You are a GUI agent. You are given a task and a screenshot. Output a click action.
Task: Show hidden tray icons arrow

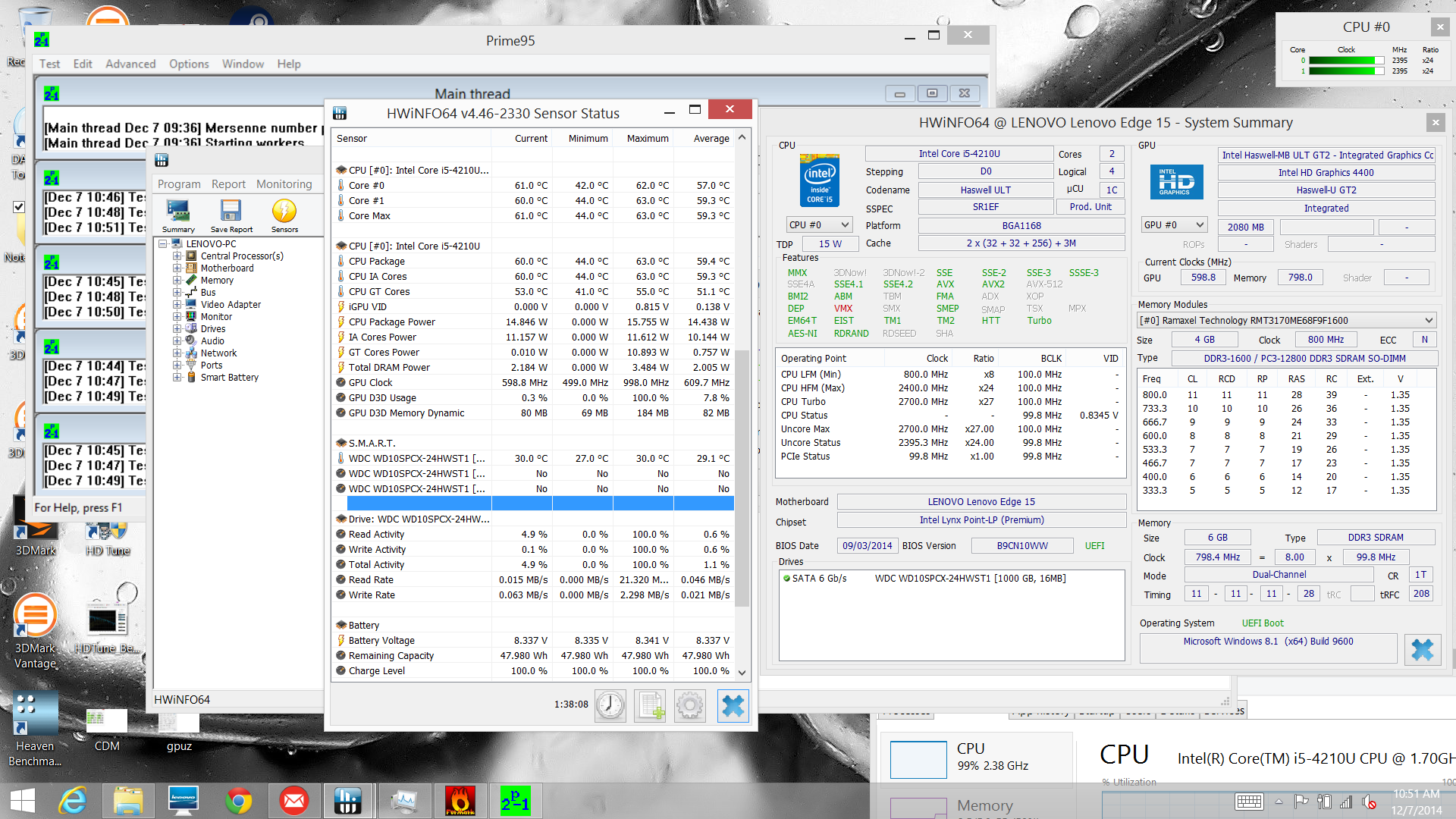(x=1279, y=802)
